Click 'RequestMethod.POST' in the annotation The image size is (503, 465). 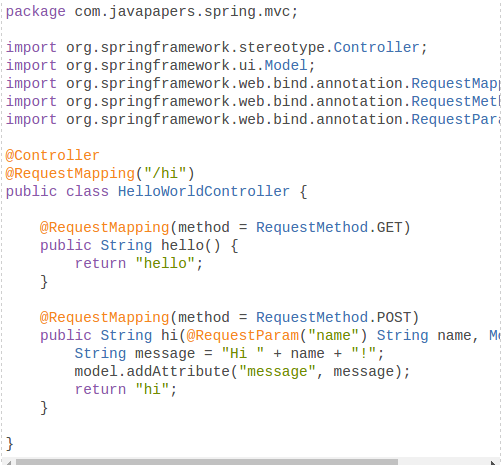(x=333, y=318)
